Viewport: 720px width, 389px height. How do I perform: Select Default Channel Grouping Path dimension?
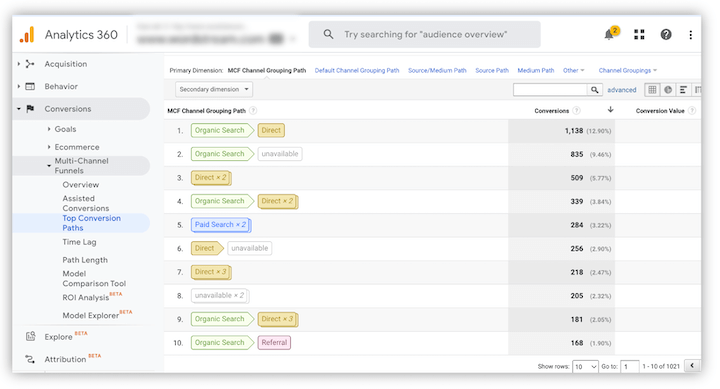(x=357, y=70)
